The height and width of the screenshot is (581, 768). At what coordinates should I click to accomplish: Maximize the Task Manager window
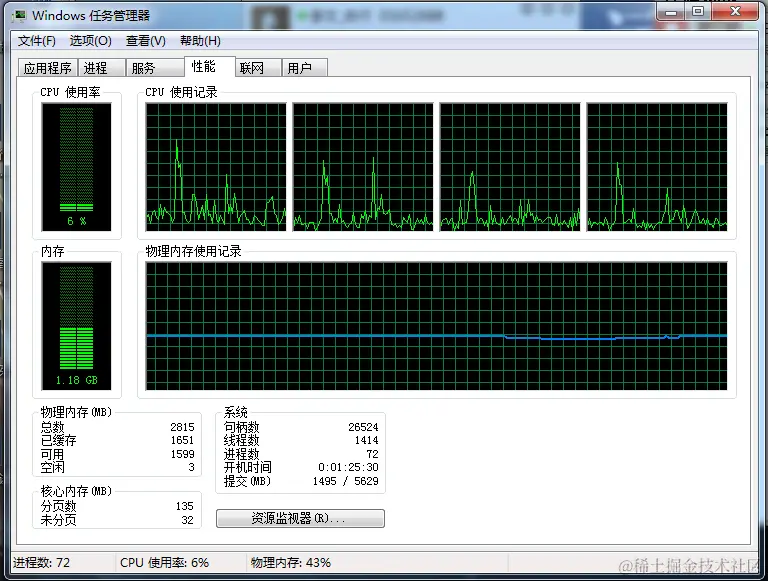pyautogui.click(x=698, y=12)
